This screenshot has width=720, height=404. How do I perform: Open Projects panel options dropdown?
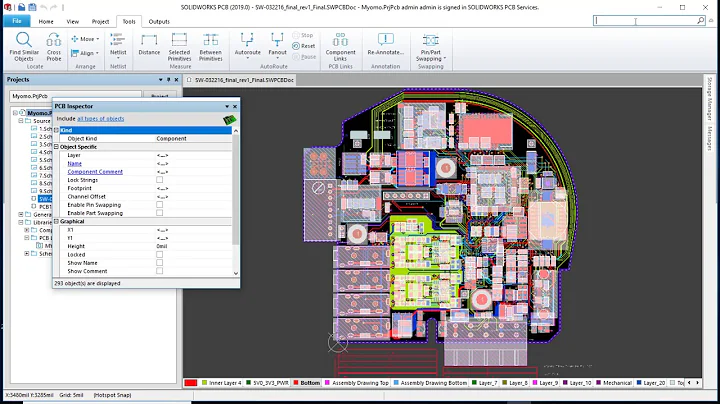160,80
